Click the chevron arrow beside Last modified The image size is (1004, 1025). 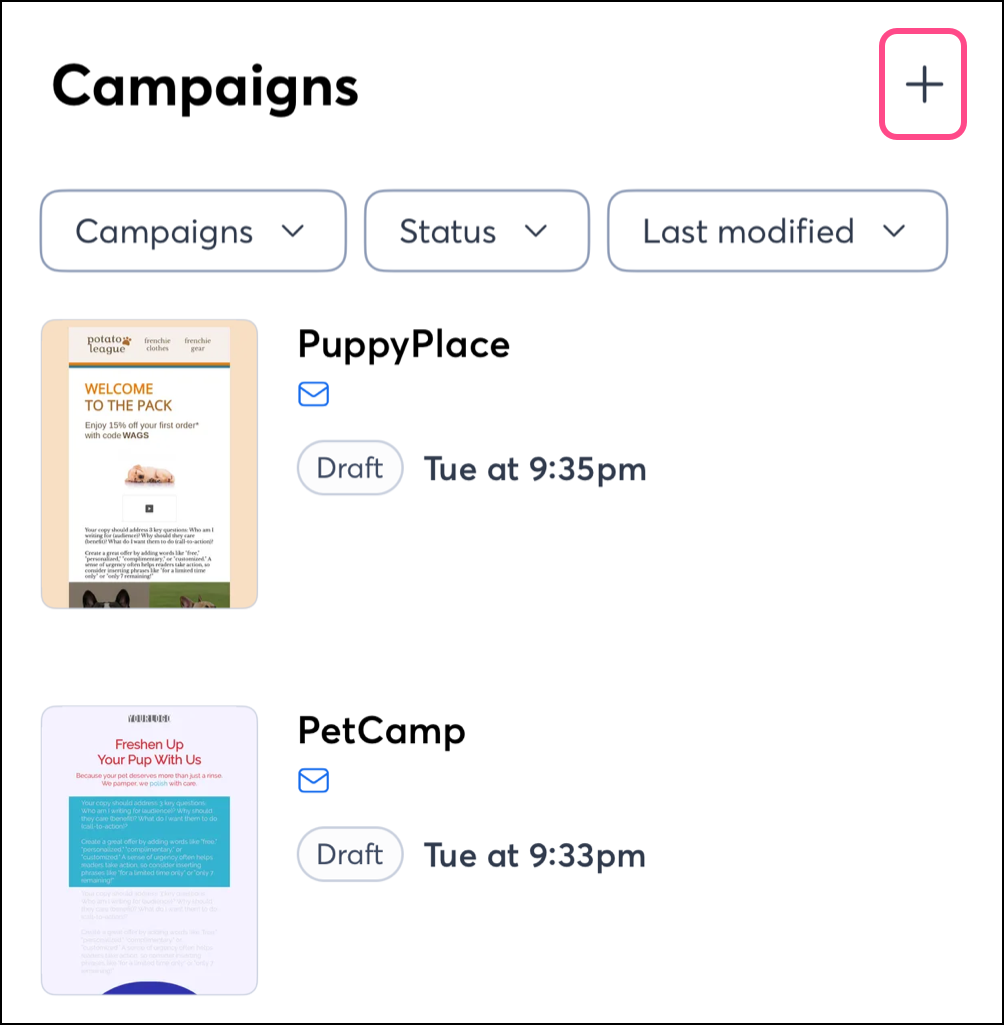893,231
